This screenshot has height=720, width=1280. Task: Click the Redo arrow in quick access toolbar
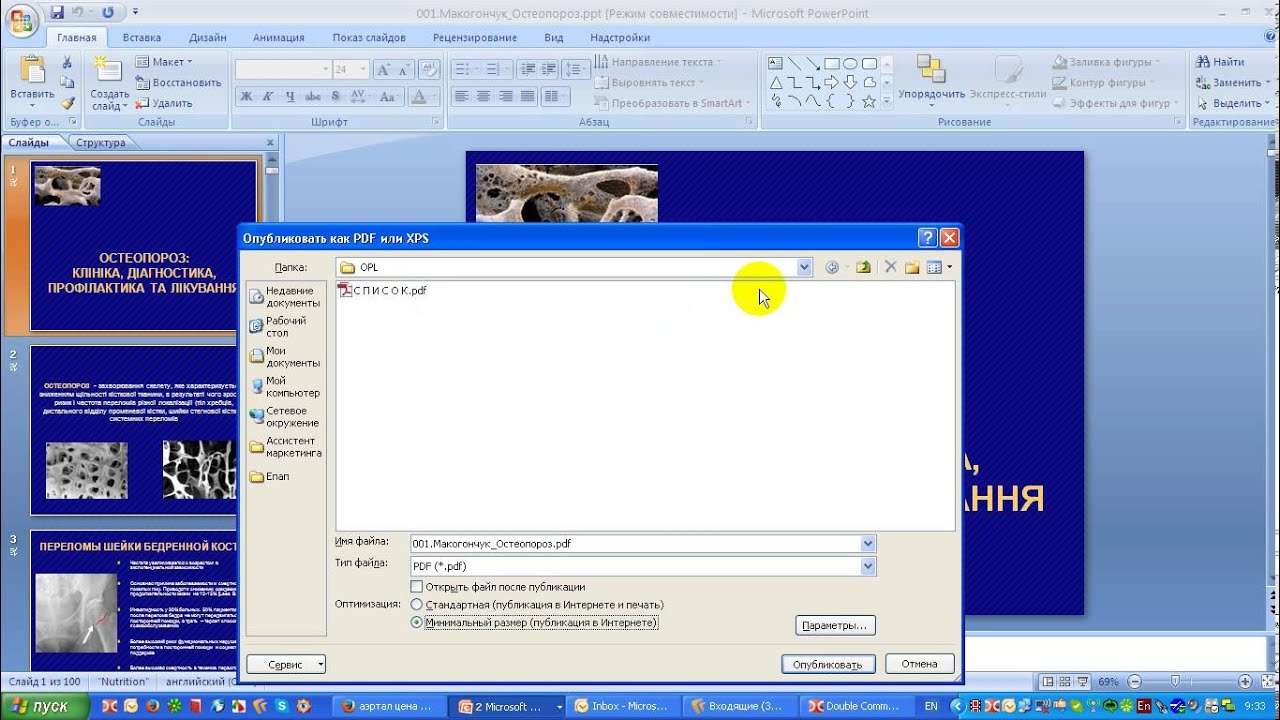(107, 13)
